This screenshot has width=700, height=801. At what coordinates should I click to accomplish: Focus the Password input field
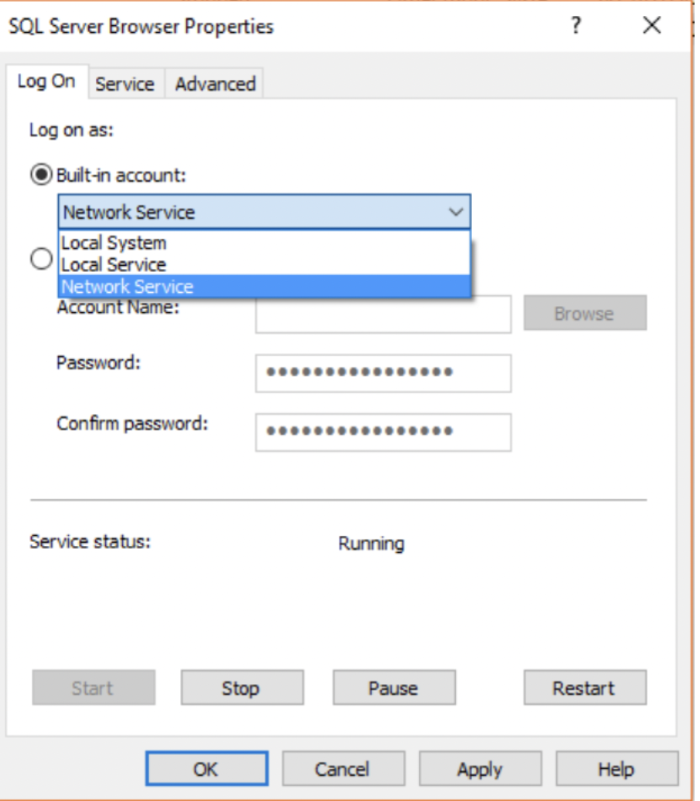click(x=383, y=373)
